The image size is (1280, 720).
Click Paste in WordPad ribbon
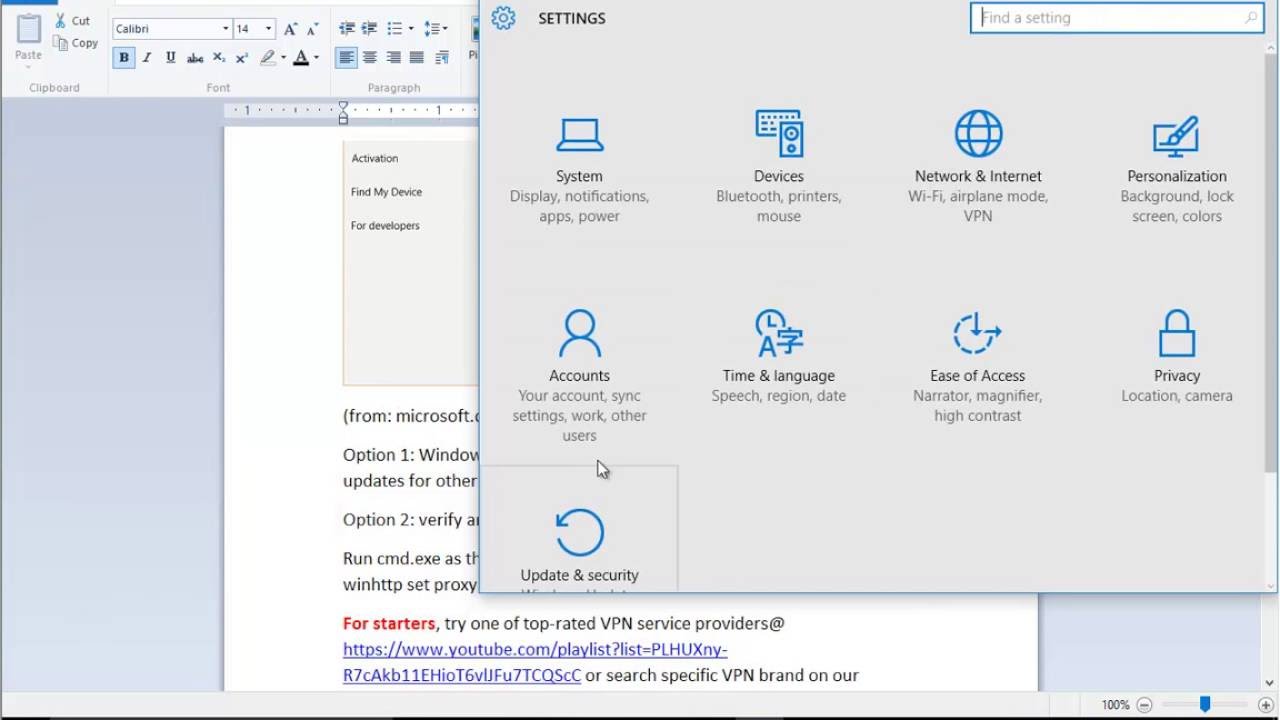point(29,38)
